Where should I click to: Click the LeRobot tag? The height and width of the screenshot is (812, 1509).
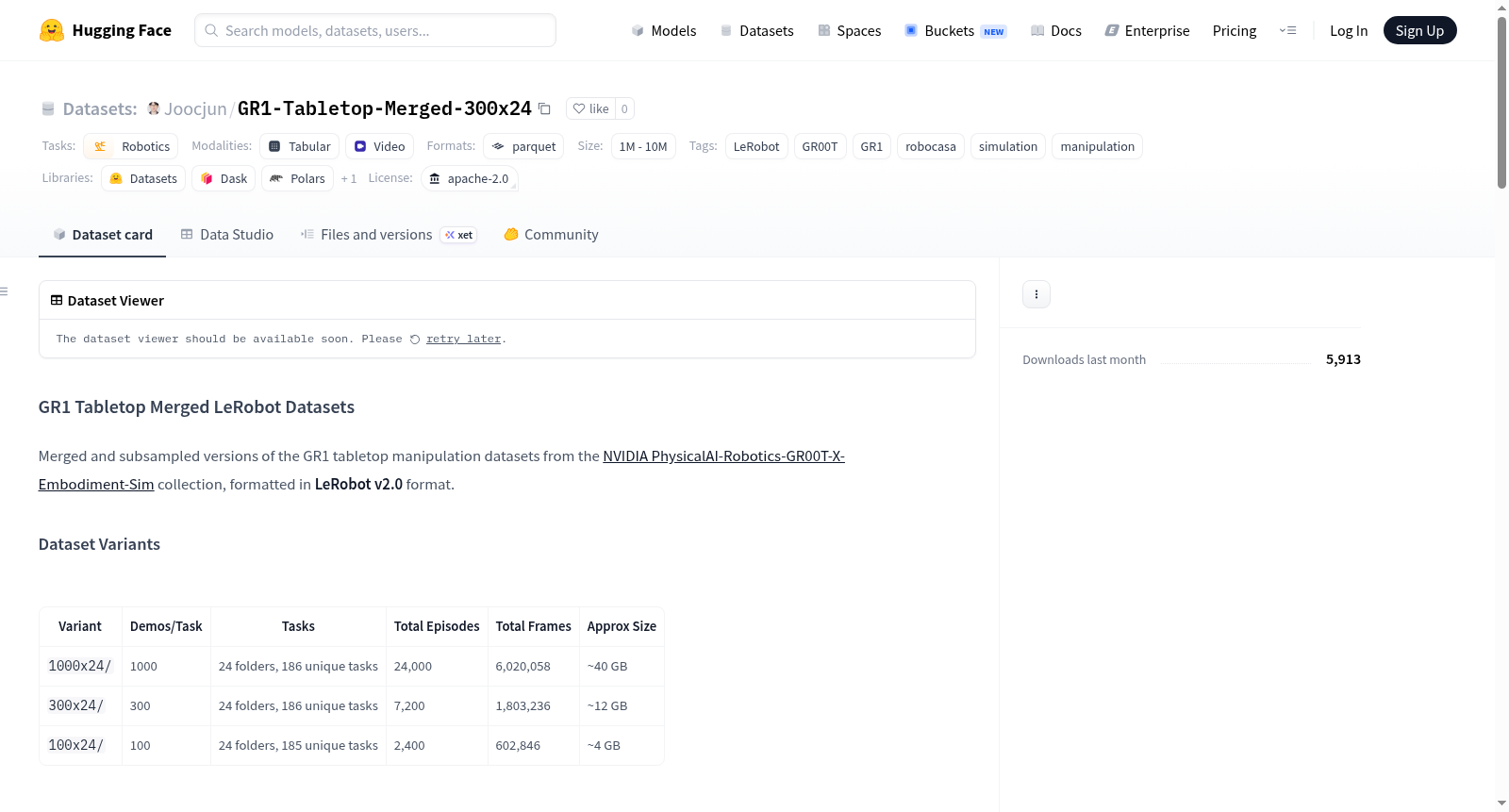(x=756, y=146)
